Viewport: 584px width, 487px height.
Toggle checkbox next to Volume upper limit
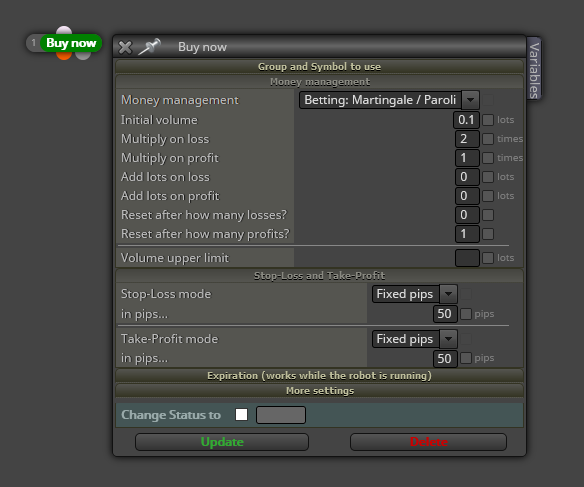pos(488,258)
